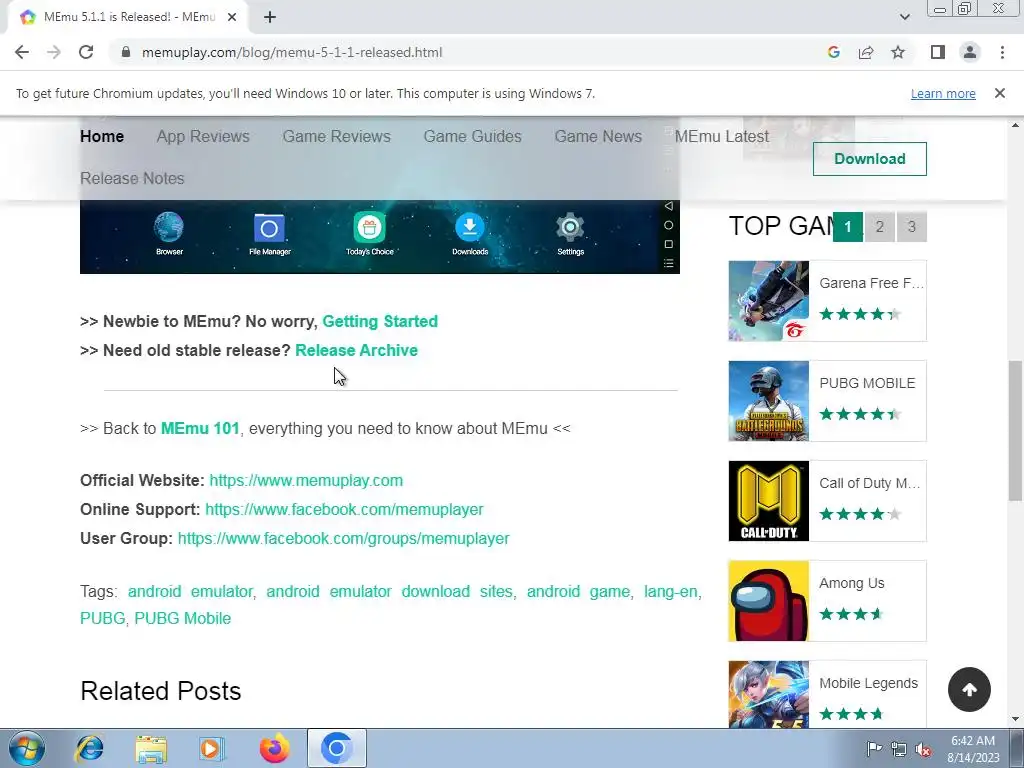The width and height of the screenshot is (1024, 768).
Task: Select android emulator download sites tag
Action: [390, 592]
